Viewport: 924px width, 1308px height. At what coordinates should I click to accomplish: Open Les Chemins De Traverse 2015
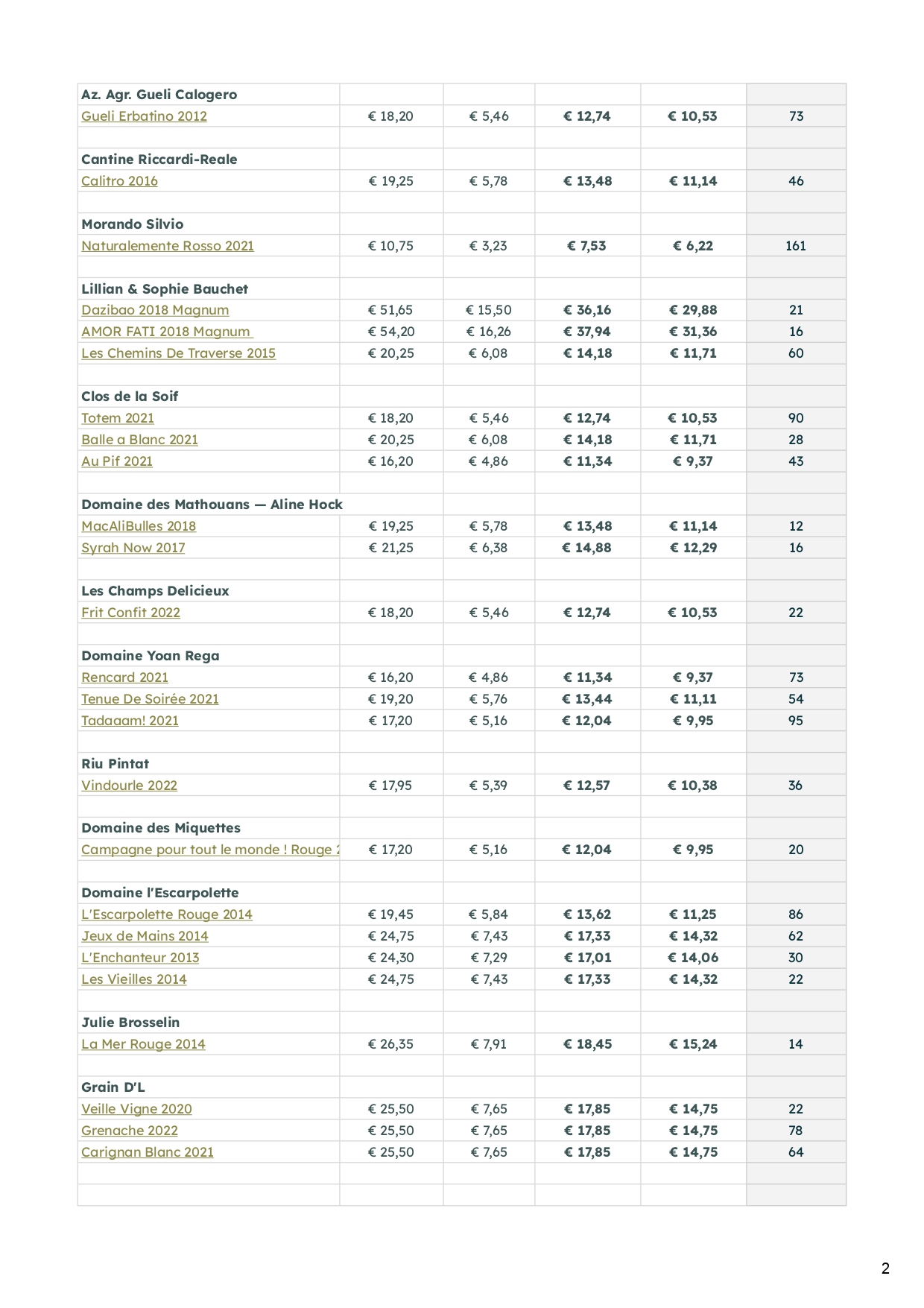click(178, 353)
